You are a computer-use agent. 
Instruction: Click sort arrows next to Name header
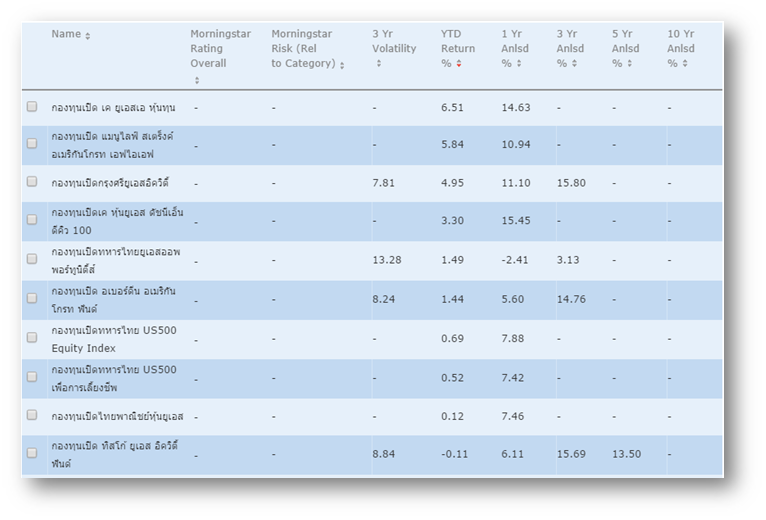pyautogui.click(x=88, y=36)
